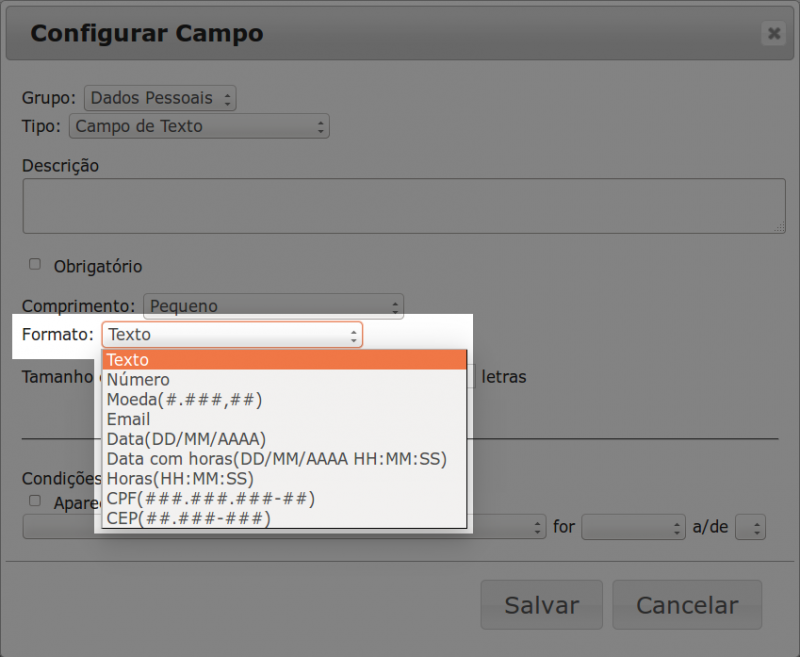Expand the Comprimento dropdown set to Pequeno
The image size is (800, 657).
point(272,306)
